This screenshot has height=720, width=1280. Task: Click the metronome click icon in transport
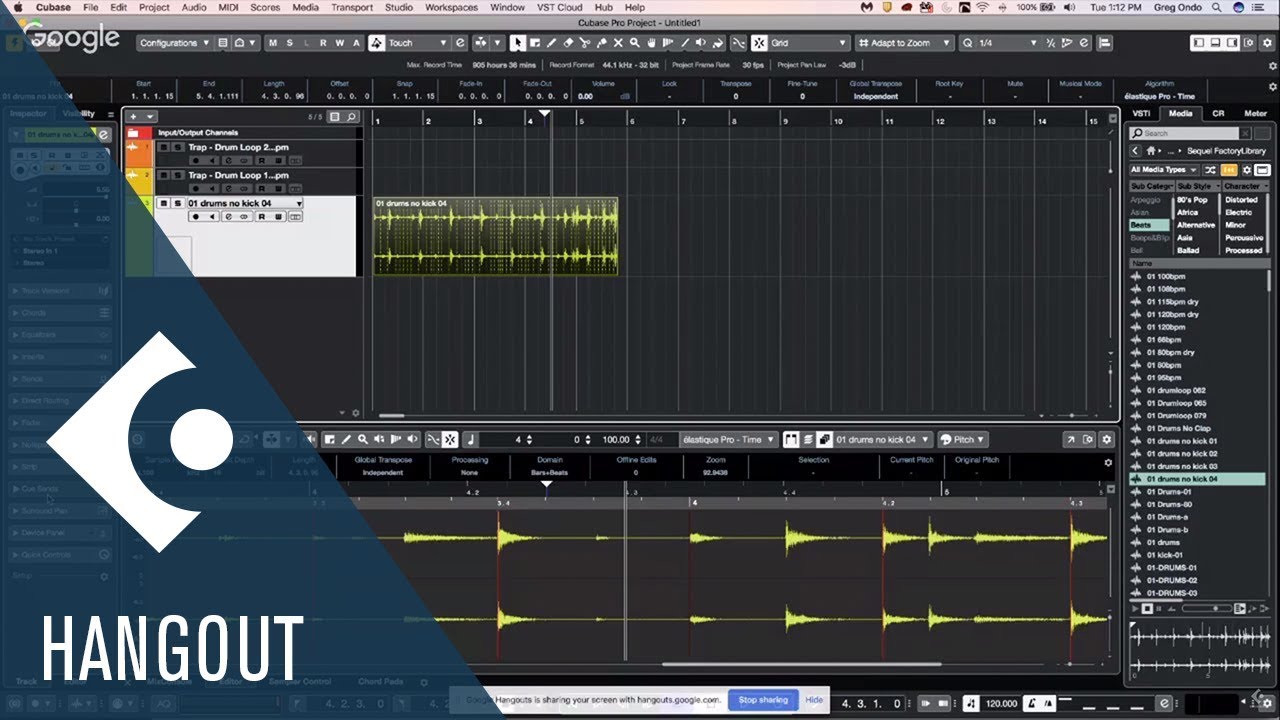[x=1033, y=704]
